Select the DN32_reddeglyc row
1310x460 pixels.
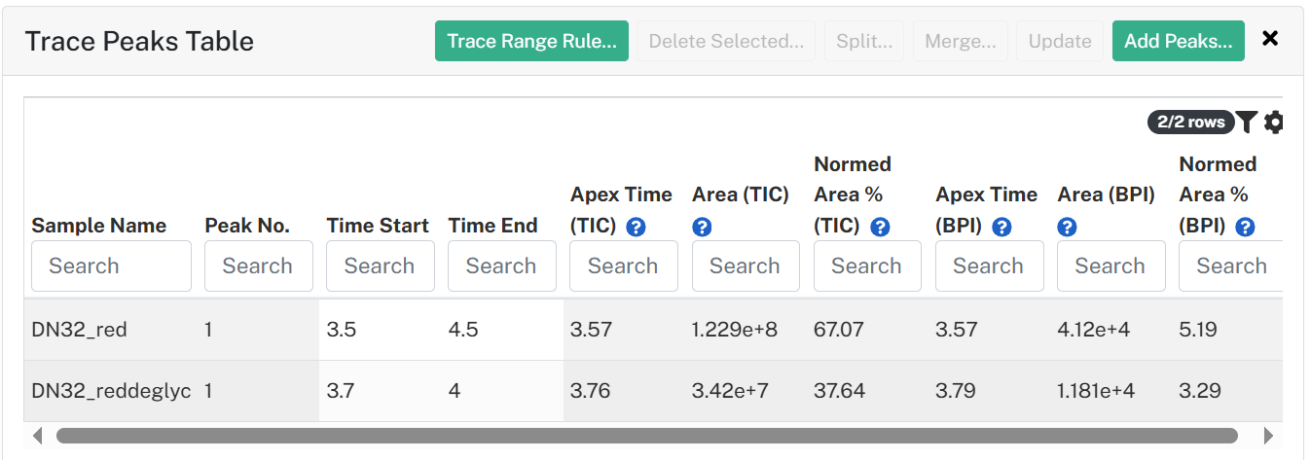pos(653,391)
